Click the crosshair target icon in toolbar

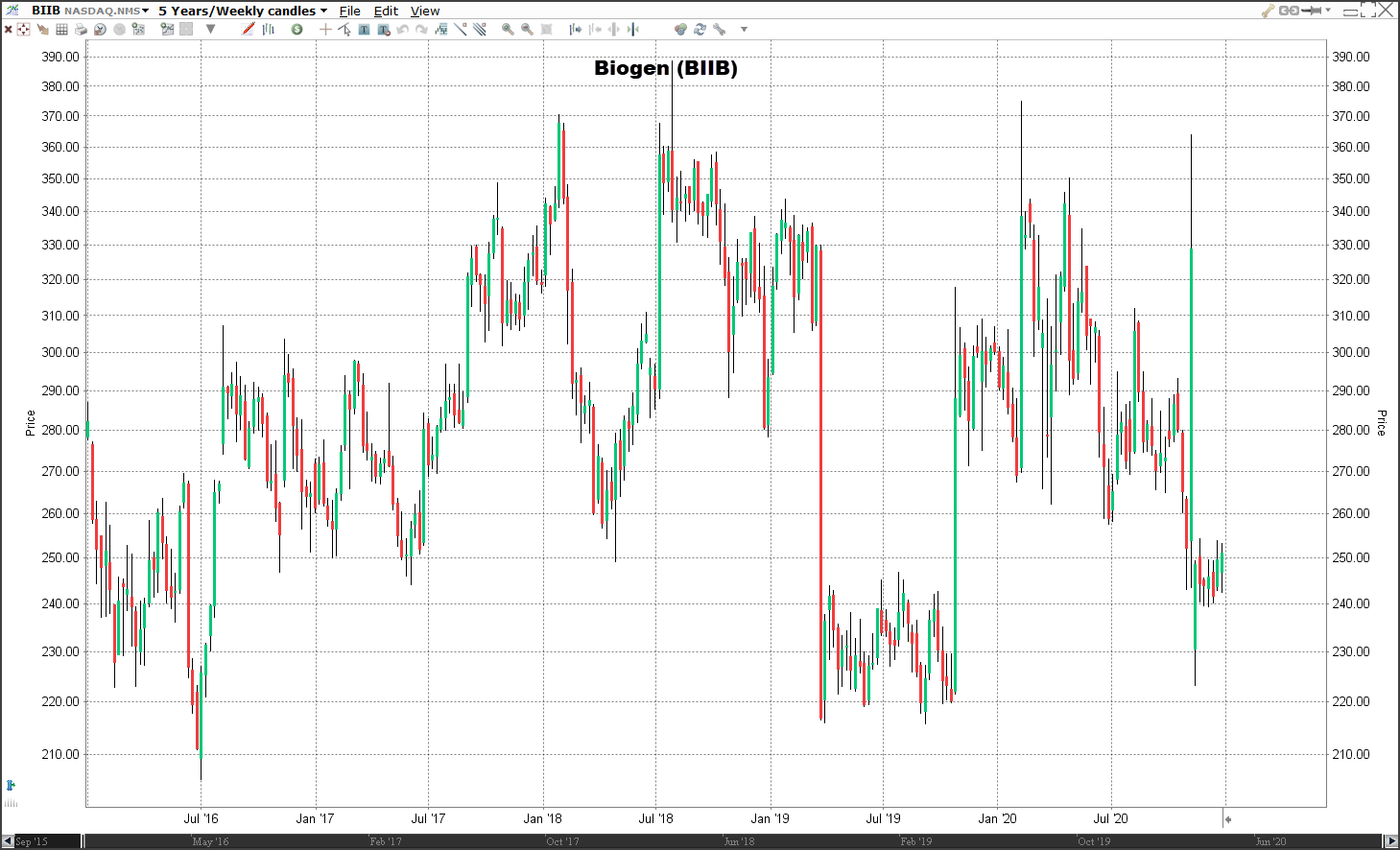click(x=23, y=30)
